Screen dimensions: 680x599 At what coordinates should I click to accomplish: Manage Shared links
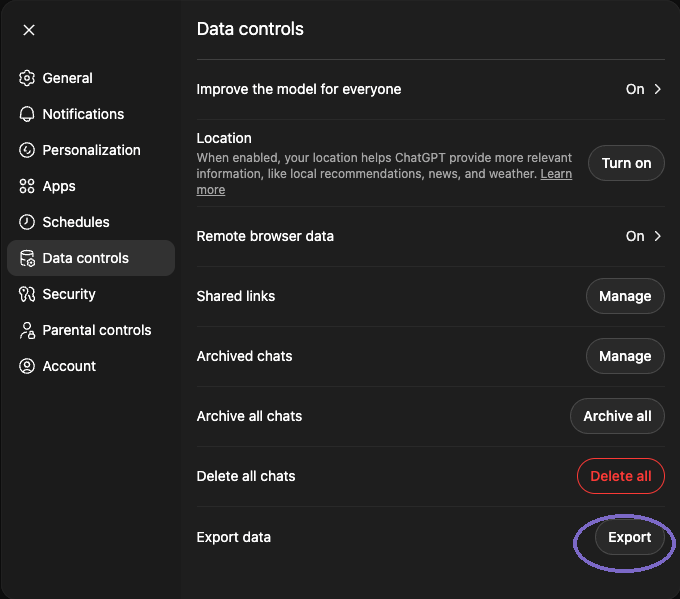(625, 296)
